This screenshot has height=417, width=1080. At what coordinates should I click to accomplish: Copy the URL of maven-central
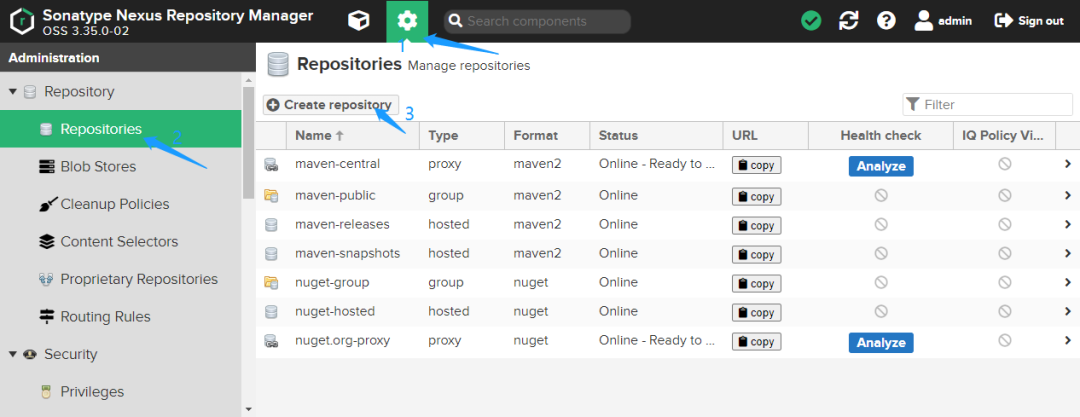pos(756,165)
